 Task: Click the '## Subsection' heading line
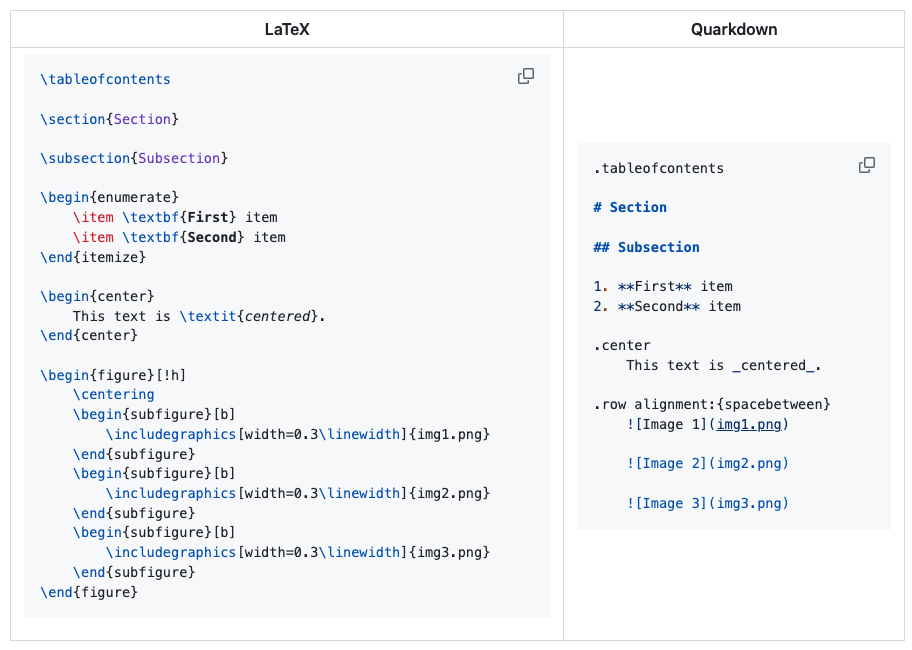pos(646,247)
